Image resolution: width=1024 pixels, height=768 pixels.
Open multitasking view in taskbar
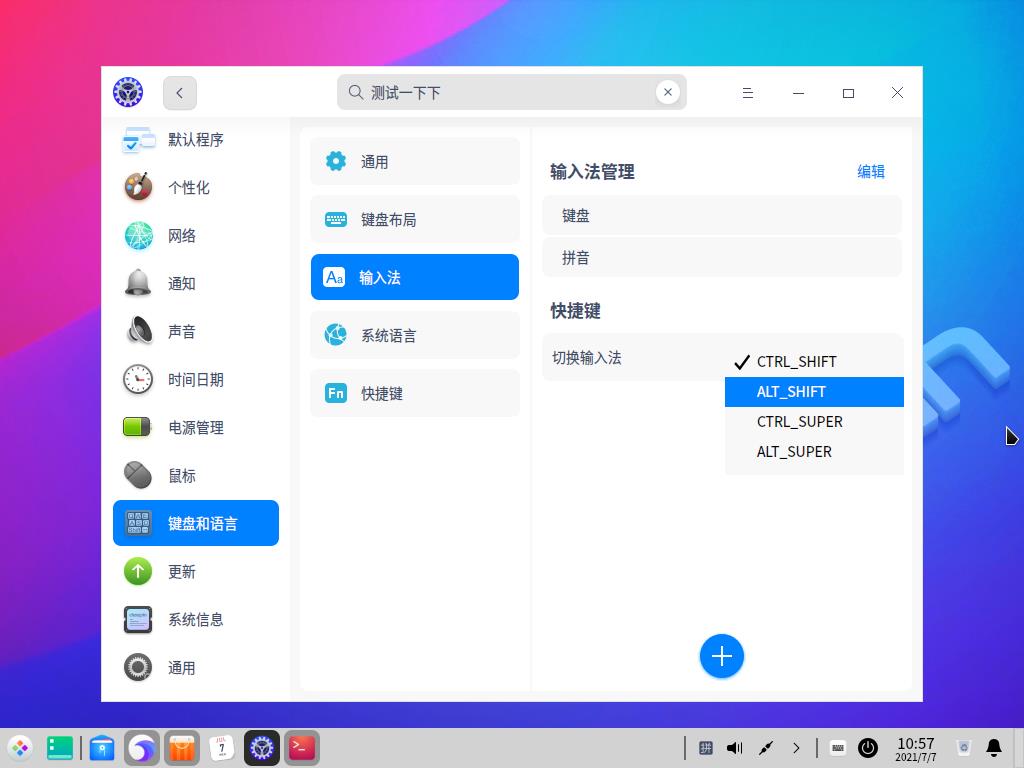[x=60, y=748]
